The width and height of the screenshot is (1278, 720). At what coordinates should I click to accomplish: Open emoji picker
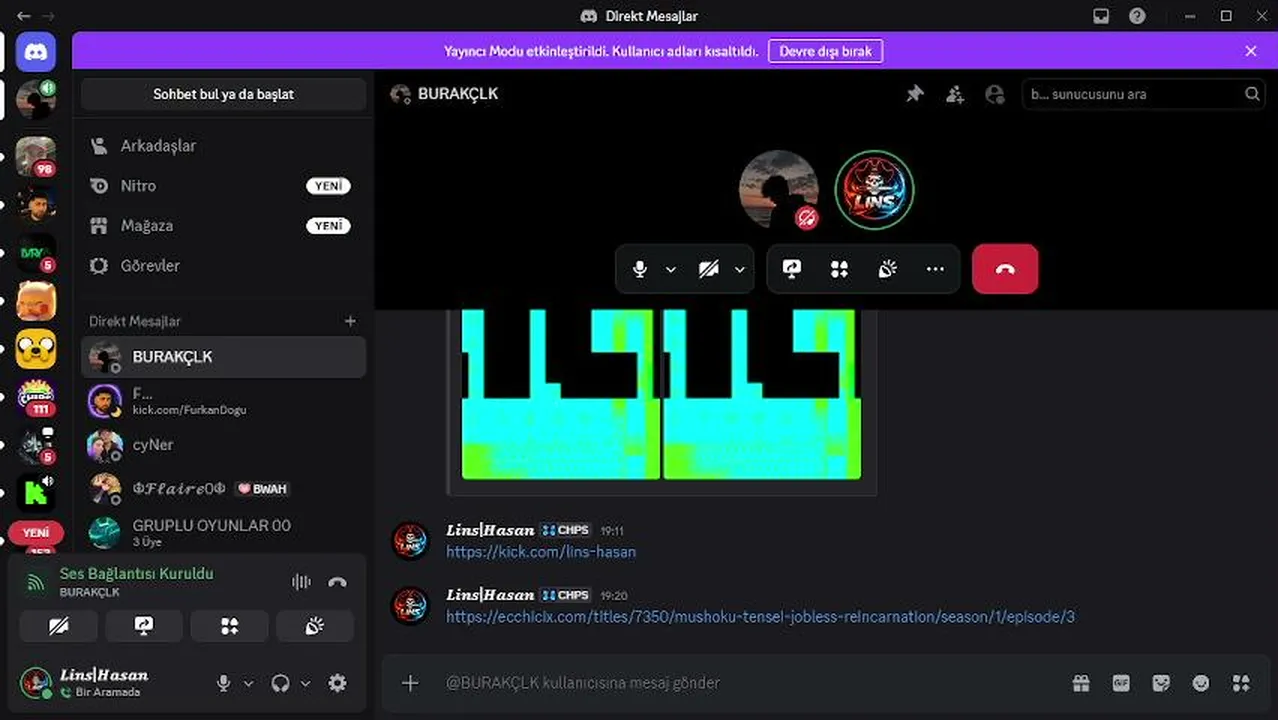[1201, 683]
